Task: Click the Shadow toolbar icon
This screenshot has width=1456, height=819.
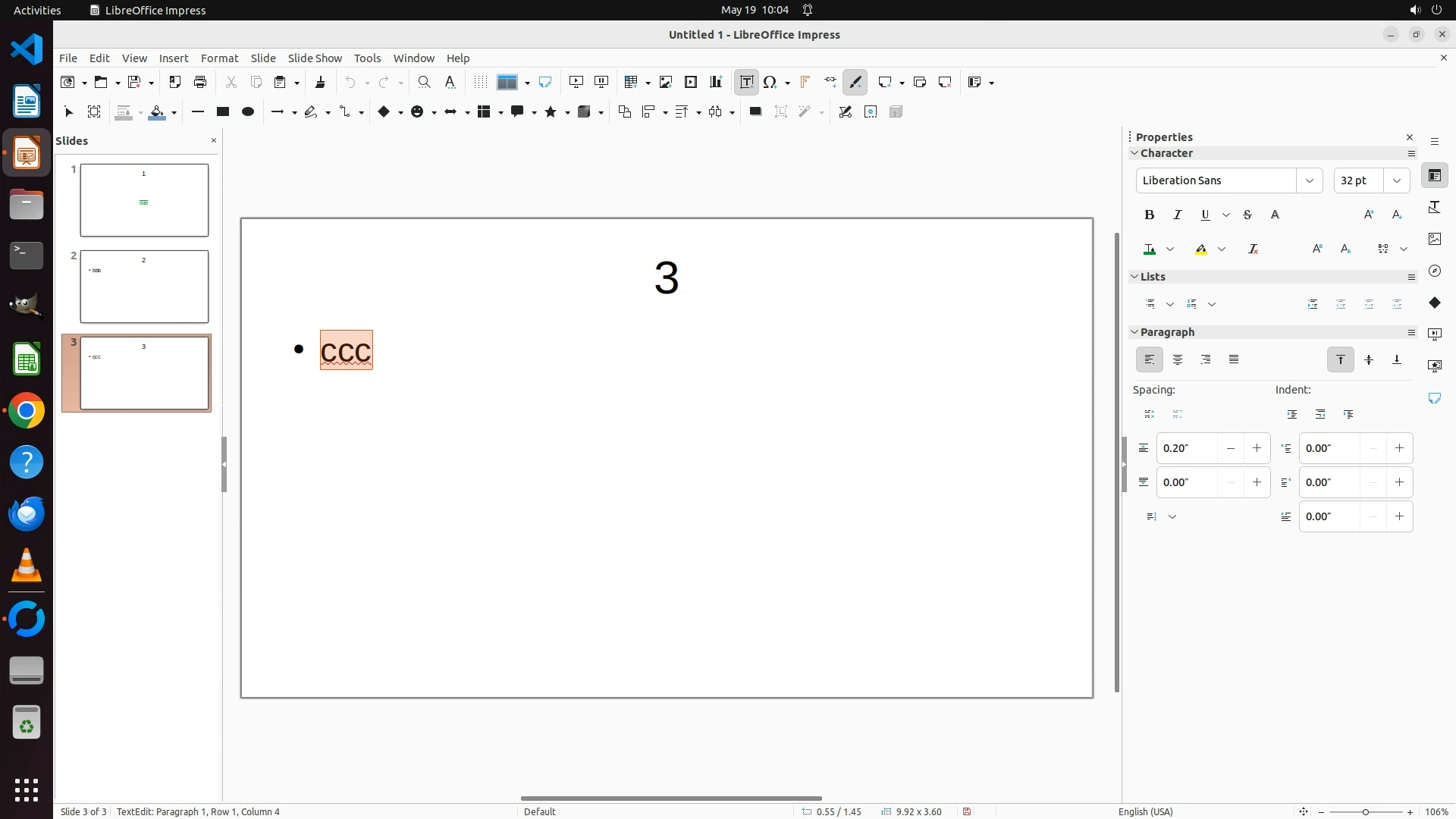Action: pos(755,111)
